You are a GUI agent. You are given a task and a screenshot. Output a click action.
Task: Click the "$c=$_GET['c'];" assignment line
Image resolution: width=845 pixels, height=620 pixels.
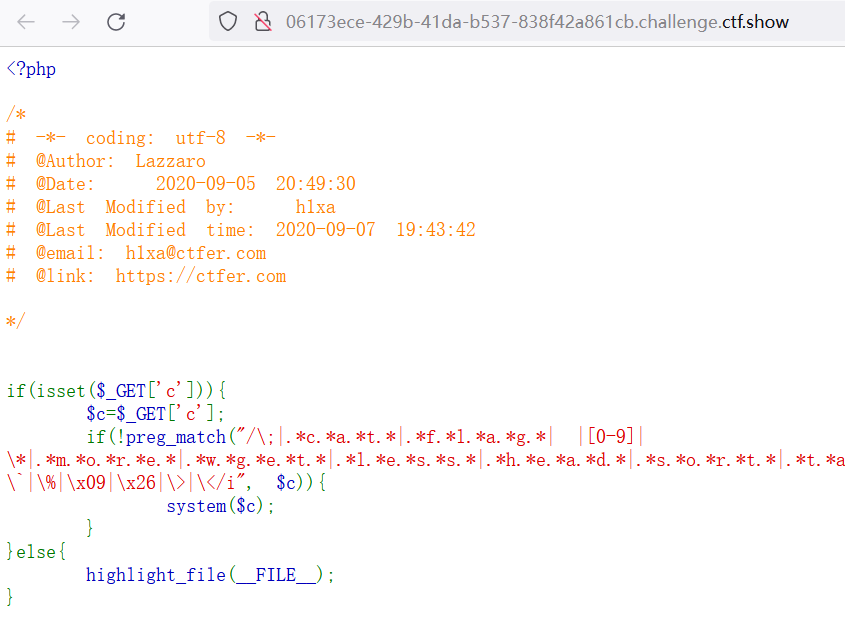pyautogui.click(x=155, y=414)
